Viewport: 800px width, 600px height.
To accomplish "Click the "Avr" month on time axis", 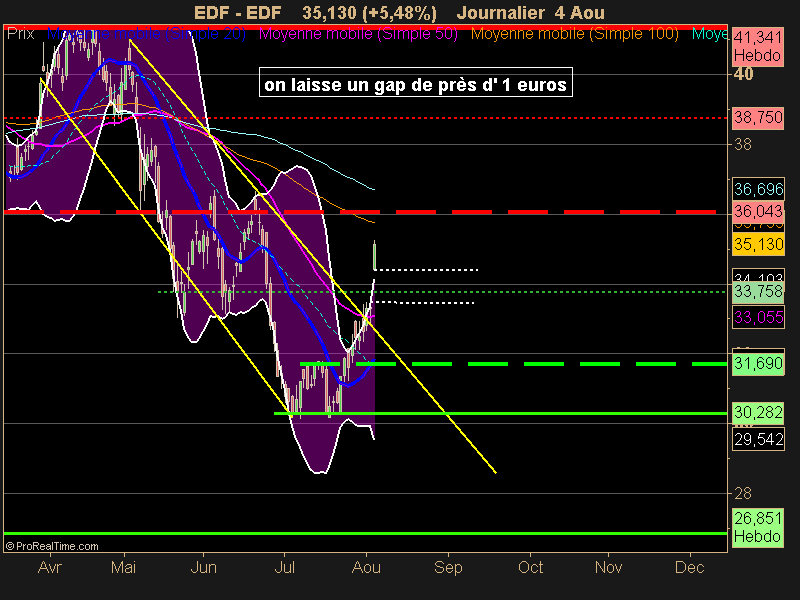I will point(50,567).
